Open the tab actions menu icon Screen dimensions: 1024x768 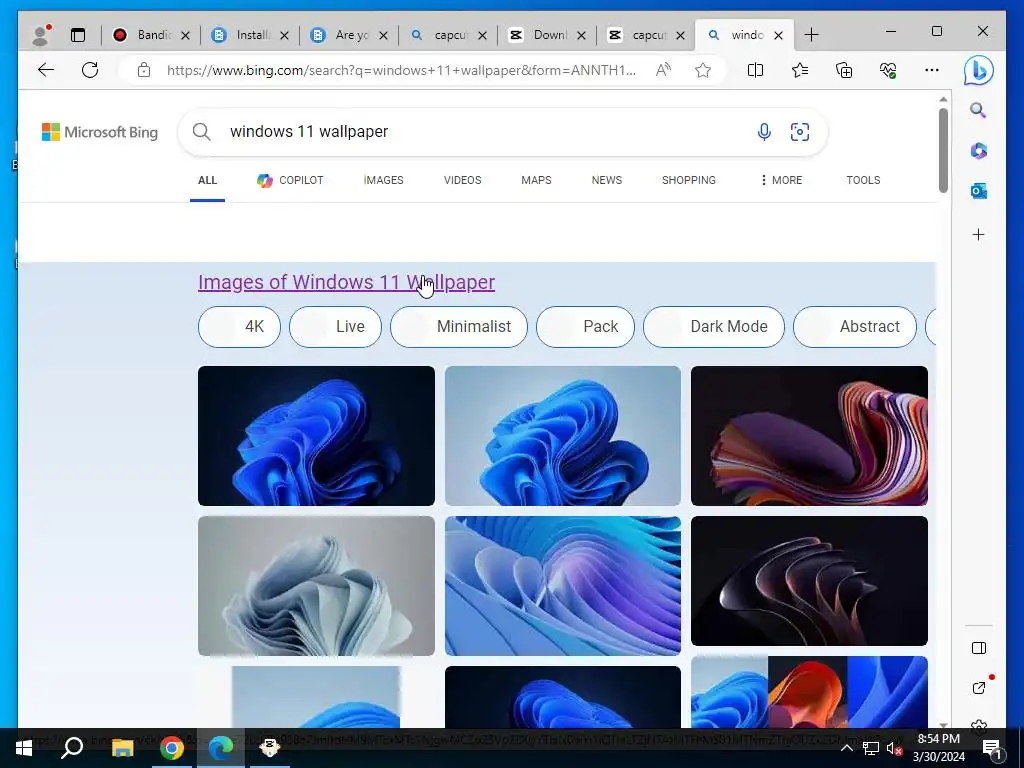click(78, 35)
